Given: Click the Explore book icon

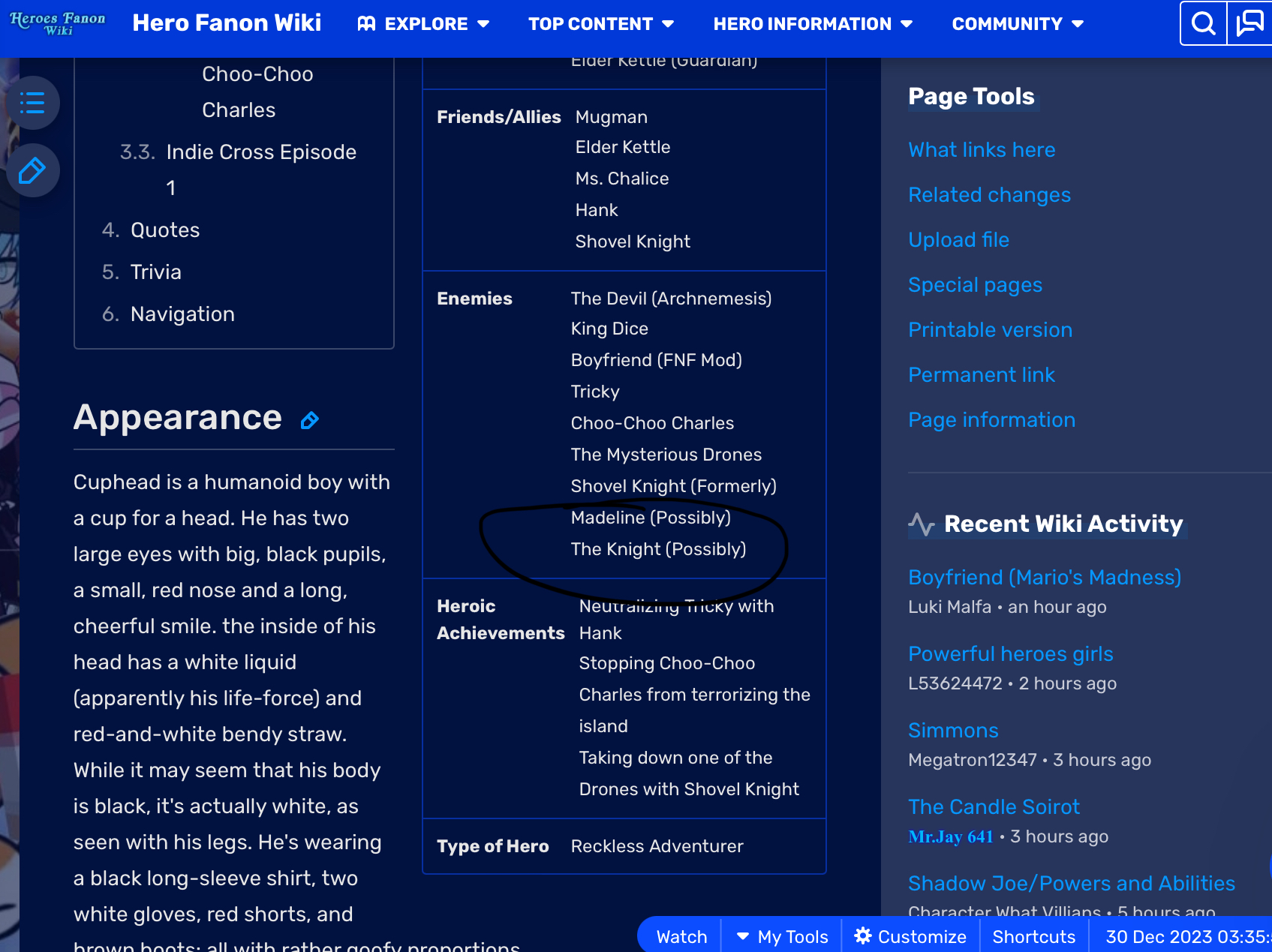Looking at the screenshot, I should pyautogui.click(x=366, y=24).
